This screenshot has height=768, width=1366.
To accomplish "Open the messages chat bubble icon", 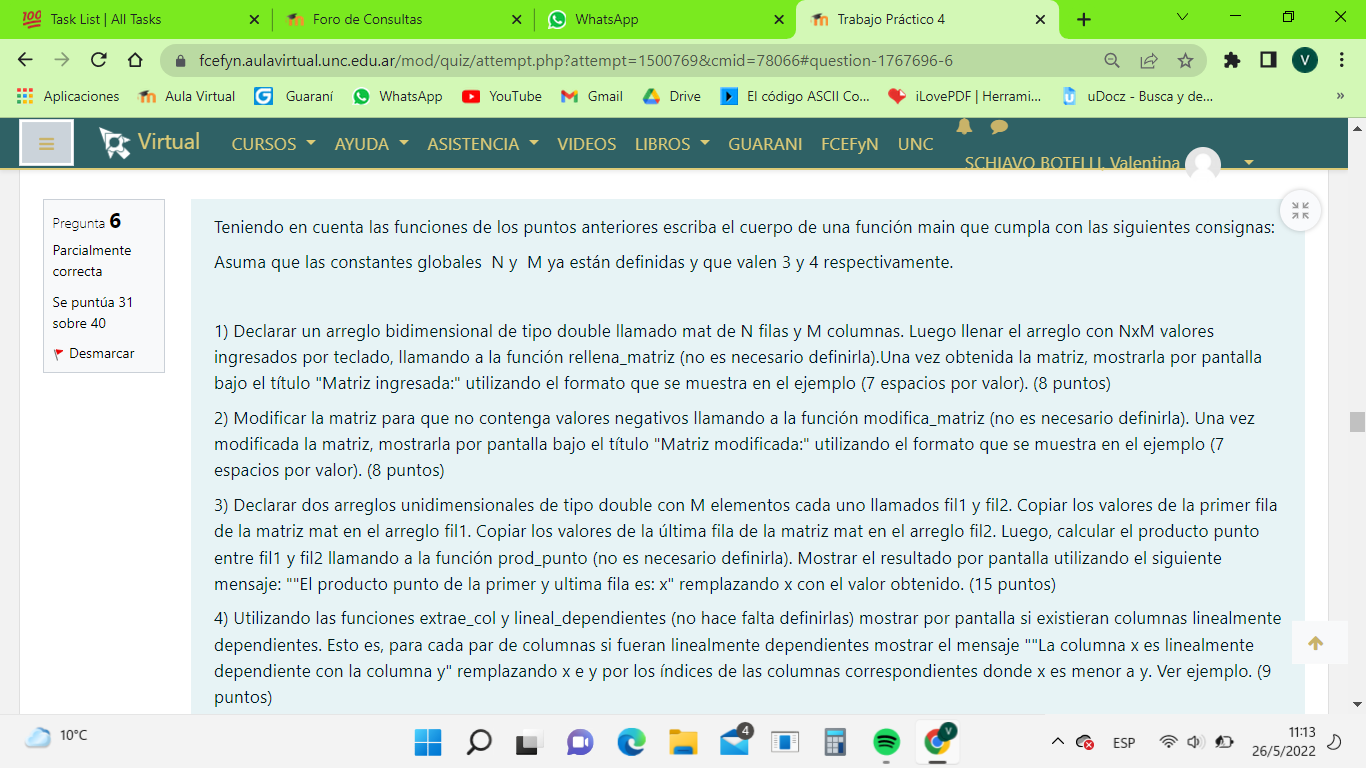I will (x=998, y=127).
